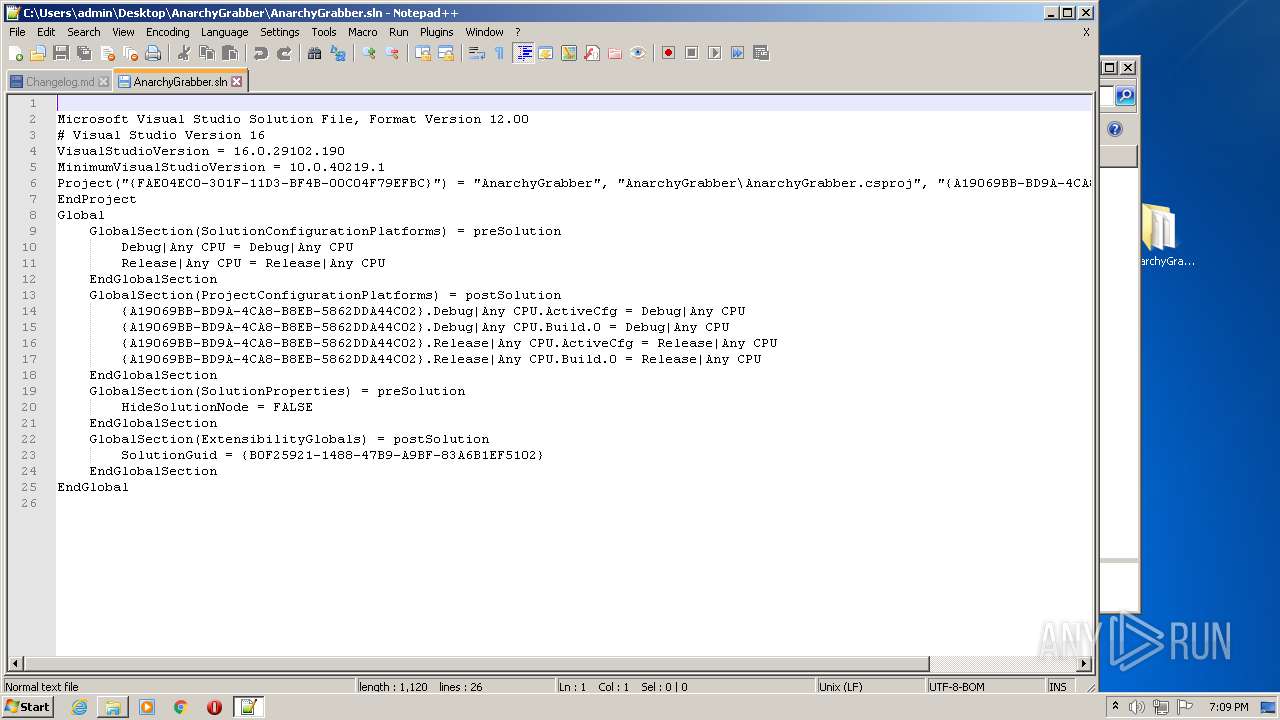Open the Function List panel
This screenshot has width=1280, height=720.
click(x=592, y=53)
